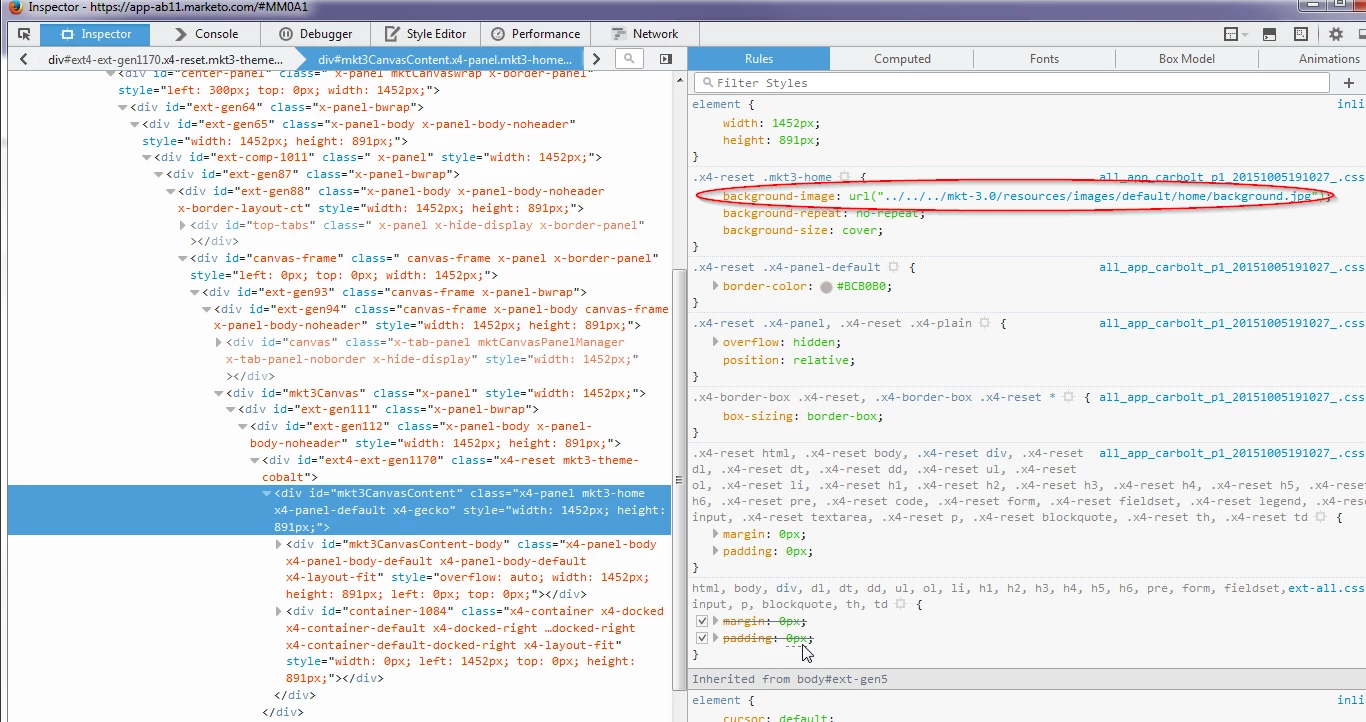The height and width of the screenshot is (722, 1366).
Task: Click the Performance gauge icon
Action: tap(498, 34)
